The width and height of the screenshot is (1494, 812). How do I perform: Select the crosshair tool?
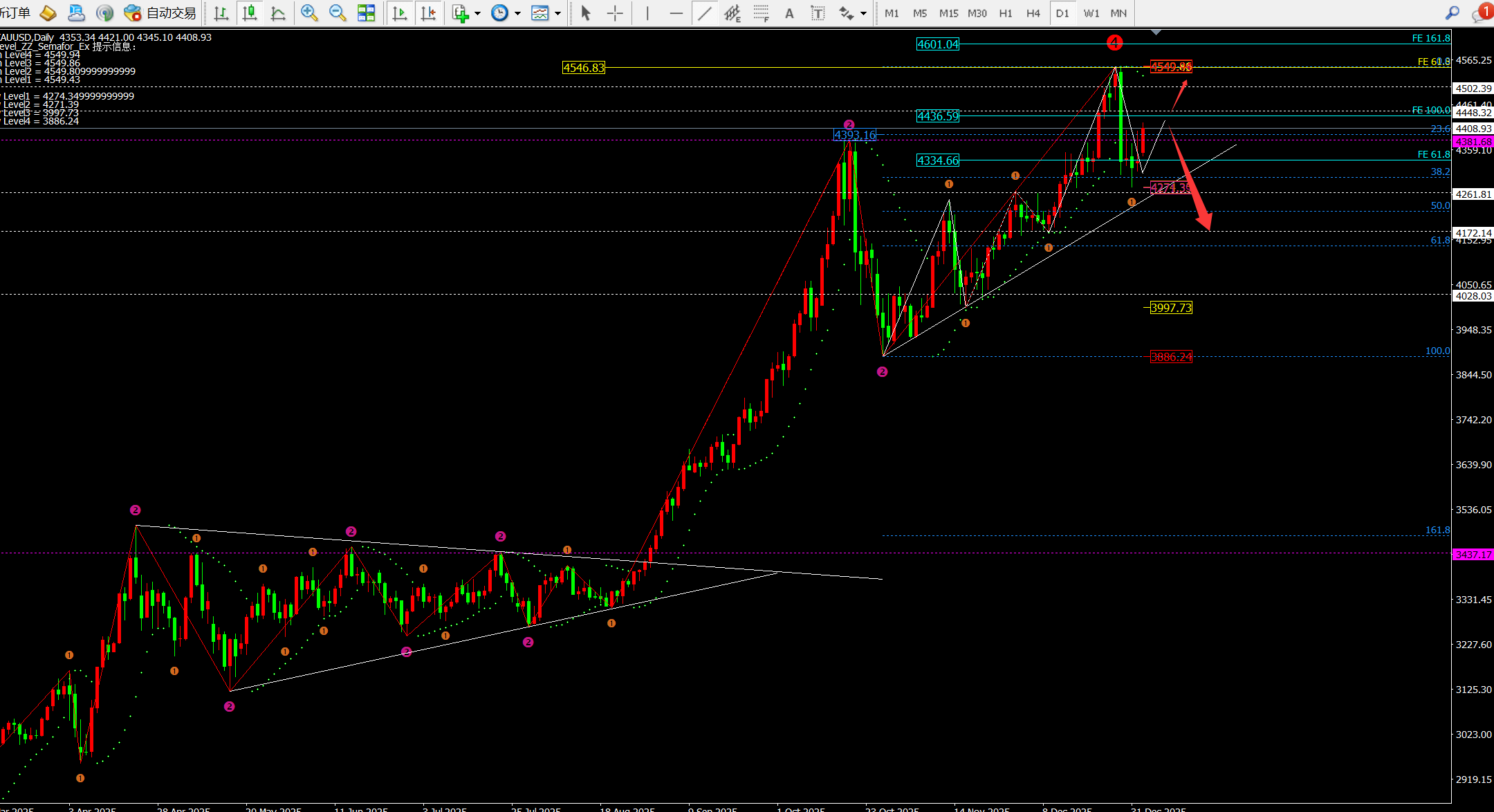(615, 13)
